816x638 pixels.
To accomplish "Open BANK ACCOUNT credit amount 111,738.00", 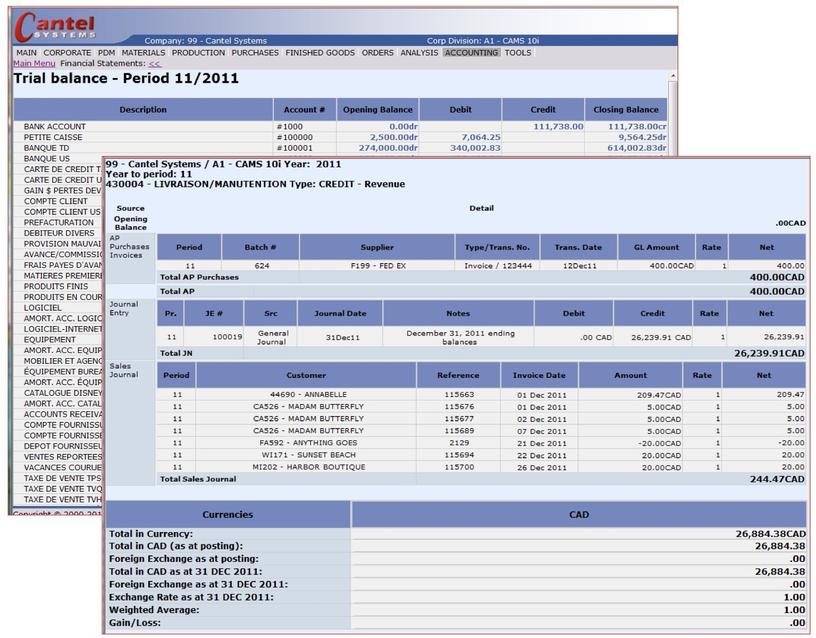I will [558, 126].
